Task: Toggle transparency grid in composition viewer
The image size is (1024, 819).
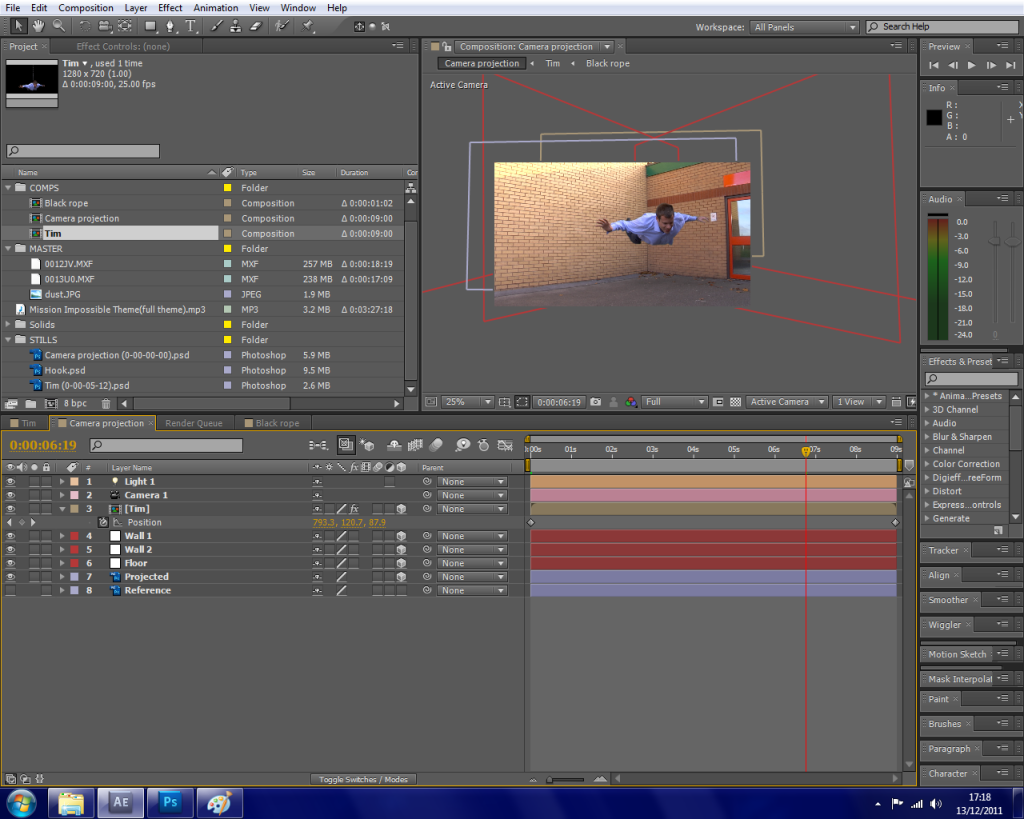Action: pyautogui.click(x=735, y=402)
